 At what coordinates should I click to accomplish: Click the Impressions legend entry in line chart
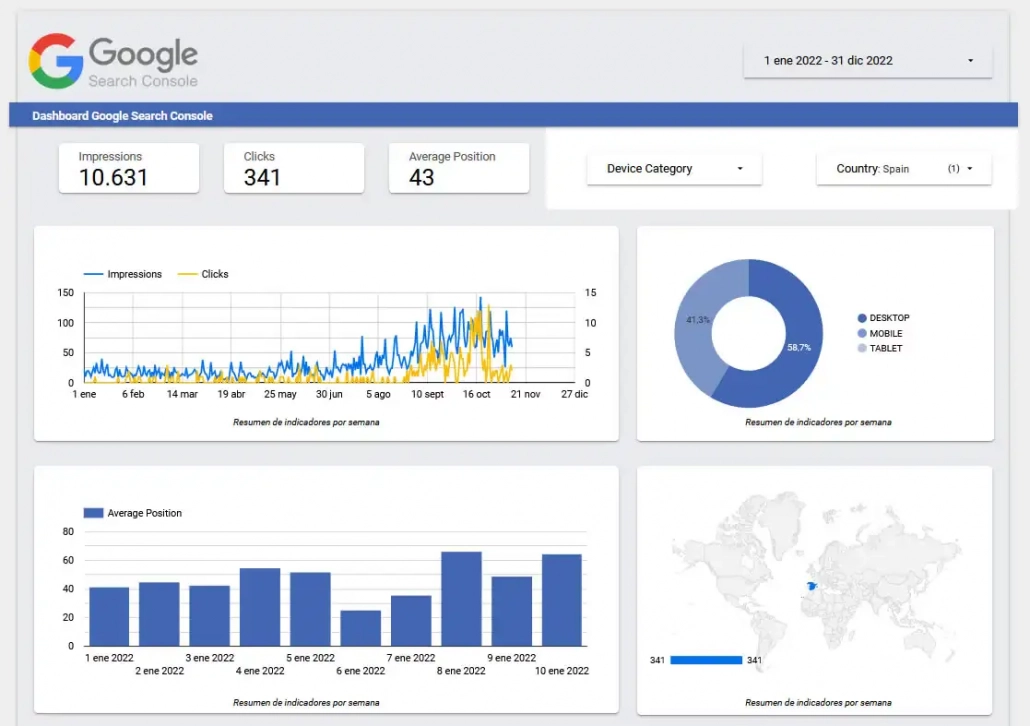pos(123,274)
